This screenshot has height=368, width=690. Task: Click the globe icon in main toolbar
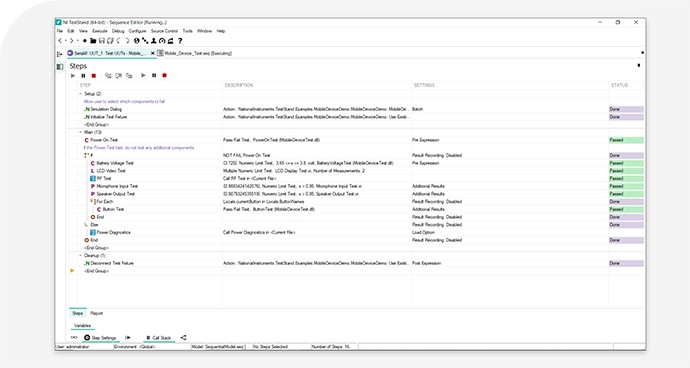coord(136,40)
